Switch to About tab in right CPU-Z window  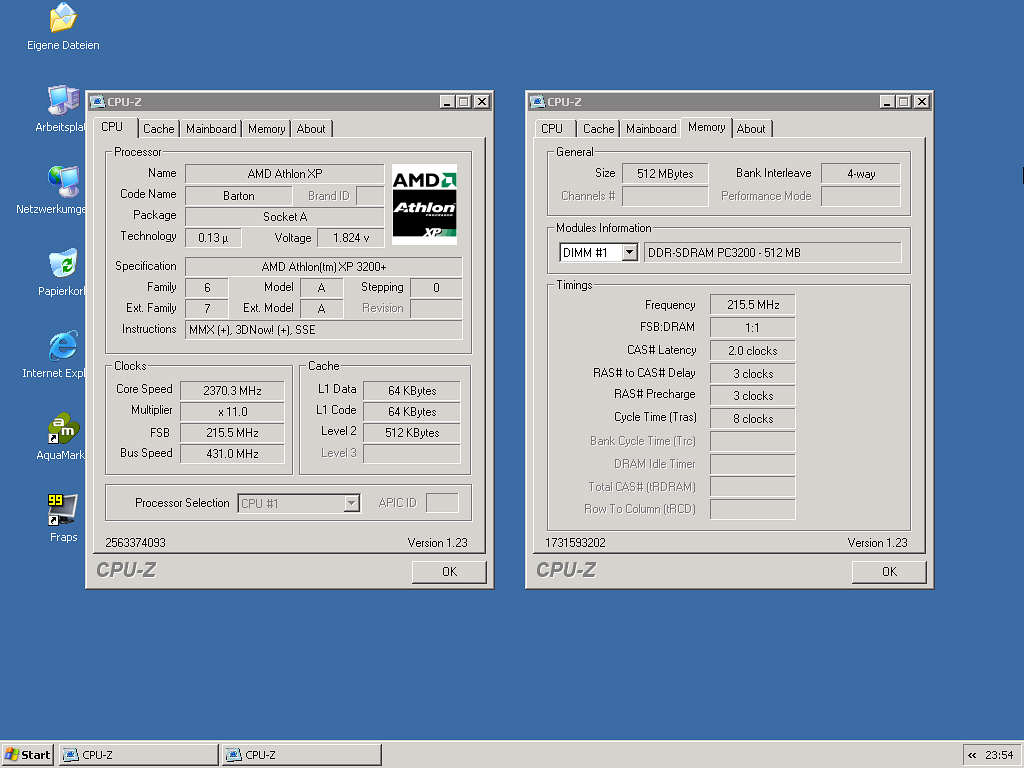point(751,129)
